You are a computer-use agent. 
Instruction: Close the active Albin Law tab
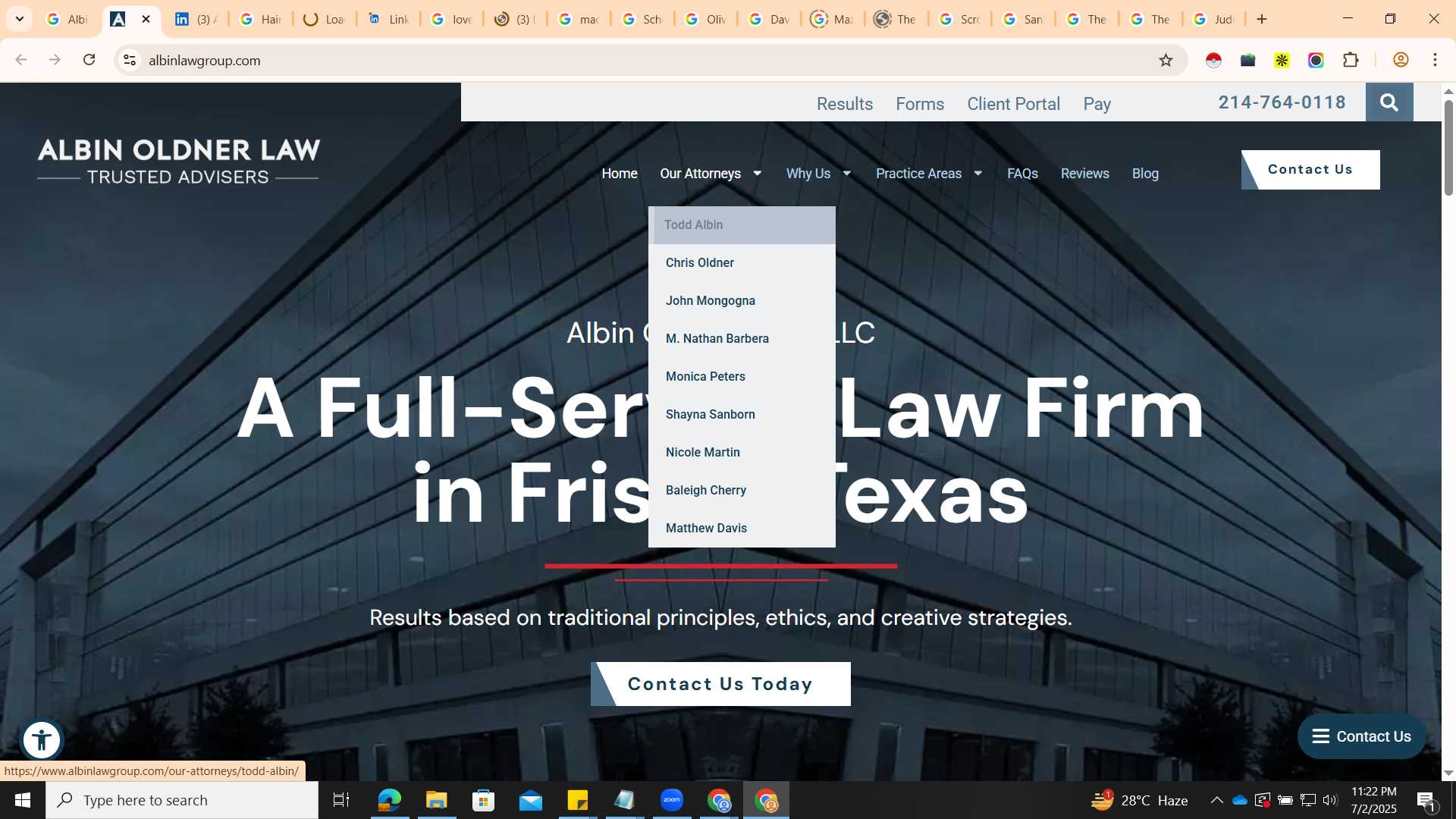(x=146, y=19)
